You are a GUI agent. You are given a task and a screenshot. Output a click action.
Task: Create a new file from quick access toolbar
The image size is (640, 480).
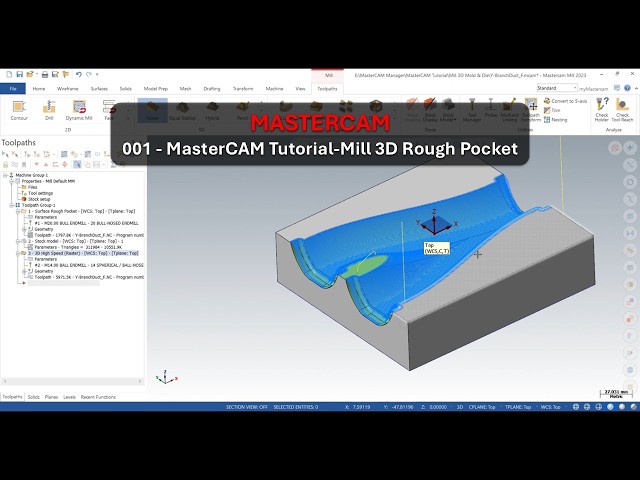click(x=9, y=75)
